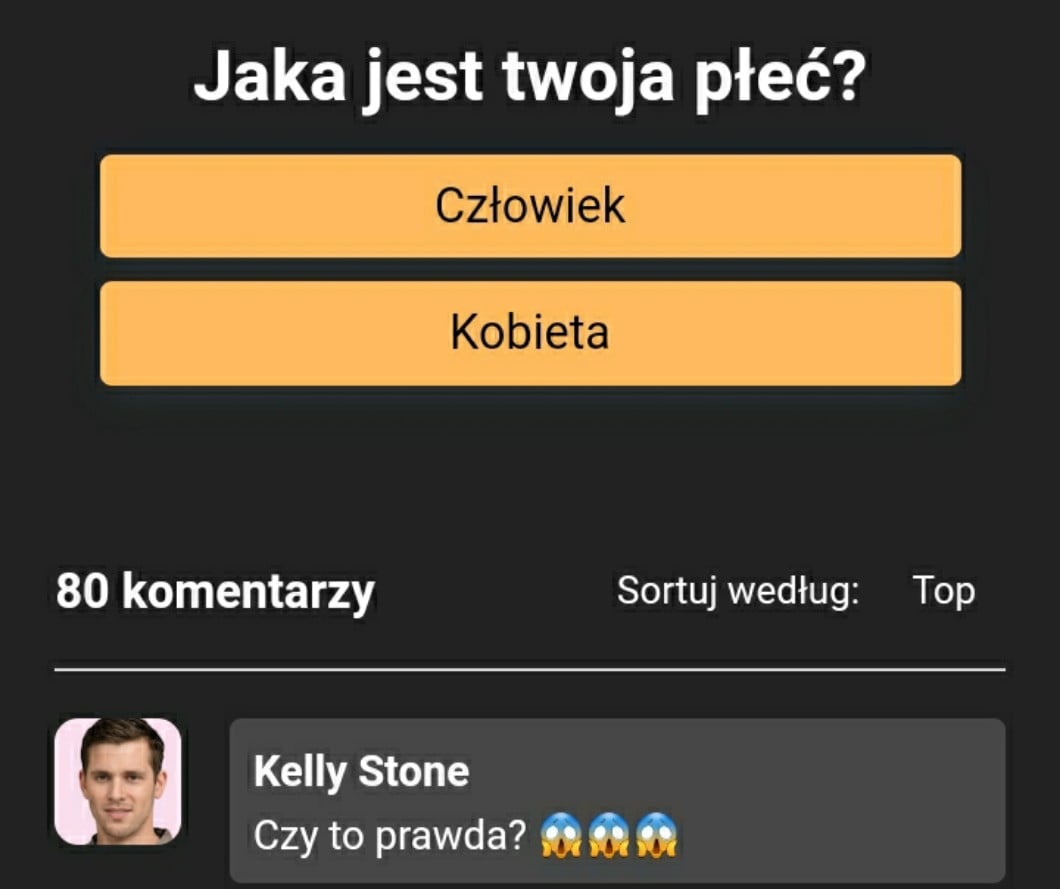Click the first screaming face emoji
Image resolution: width=1060 pixels, height=889 pixels.
(x=560, y=835)
